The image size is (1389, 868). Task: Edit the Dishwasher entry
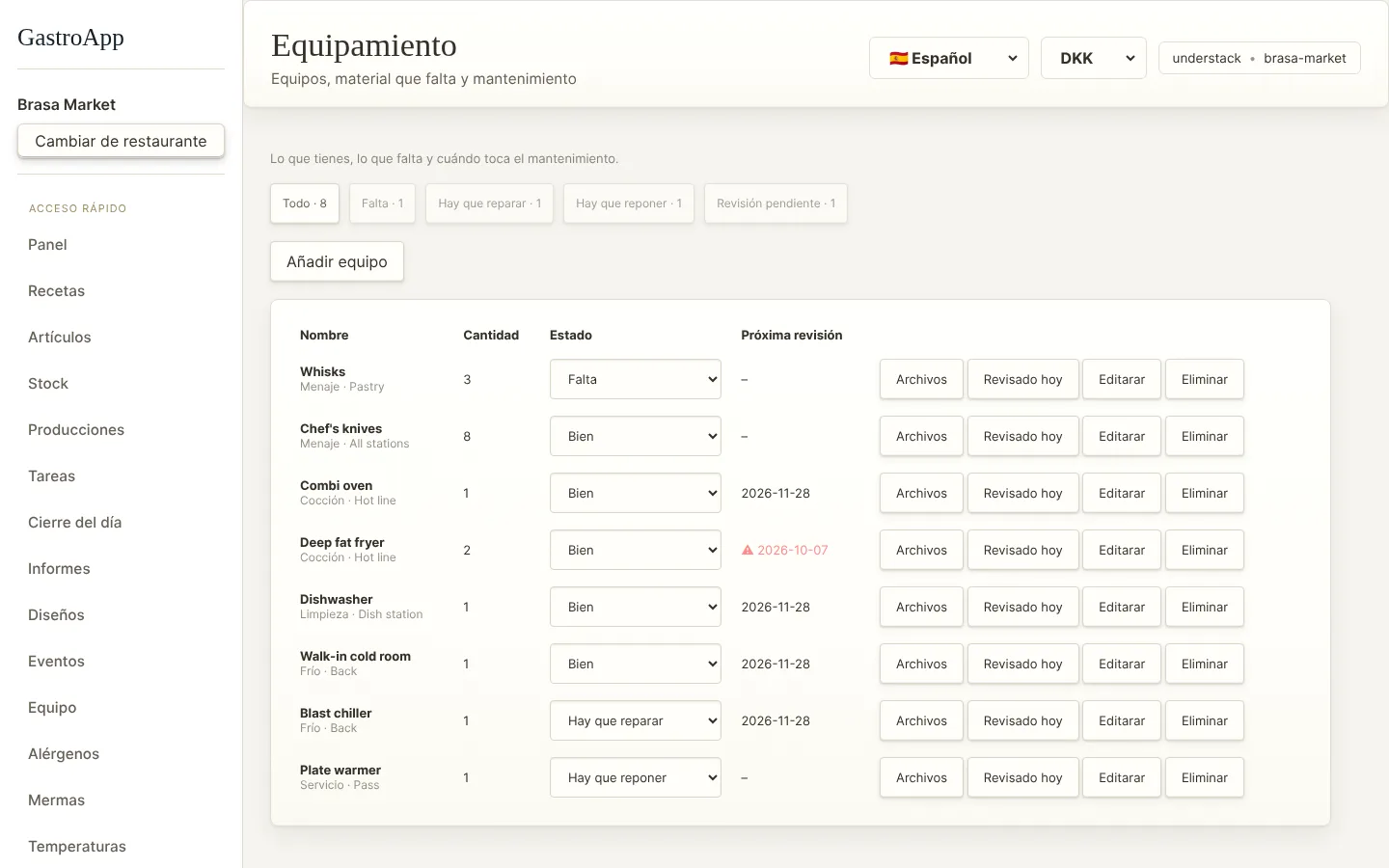coord(1122,607)
